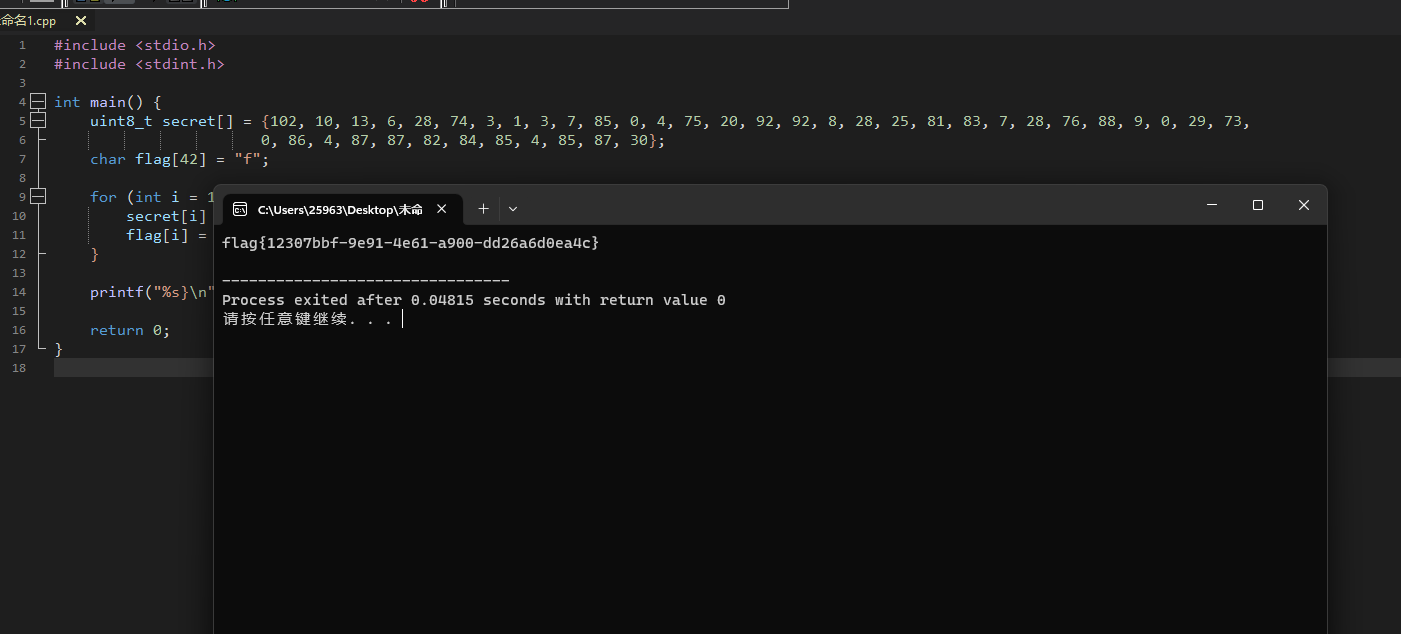Screen dimensions: 1401x634
Task: Click the '#include <stdint.h>' code line
Action: 139,64
